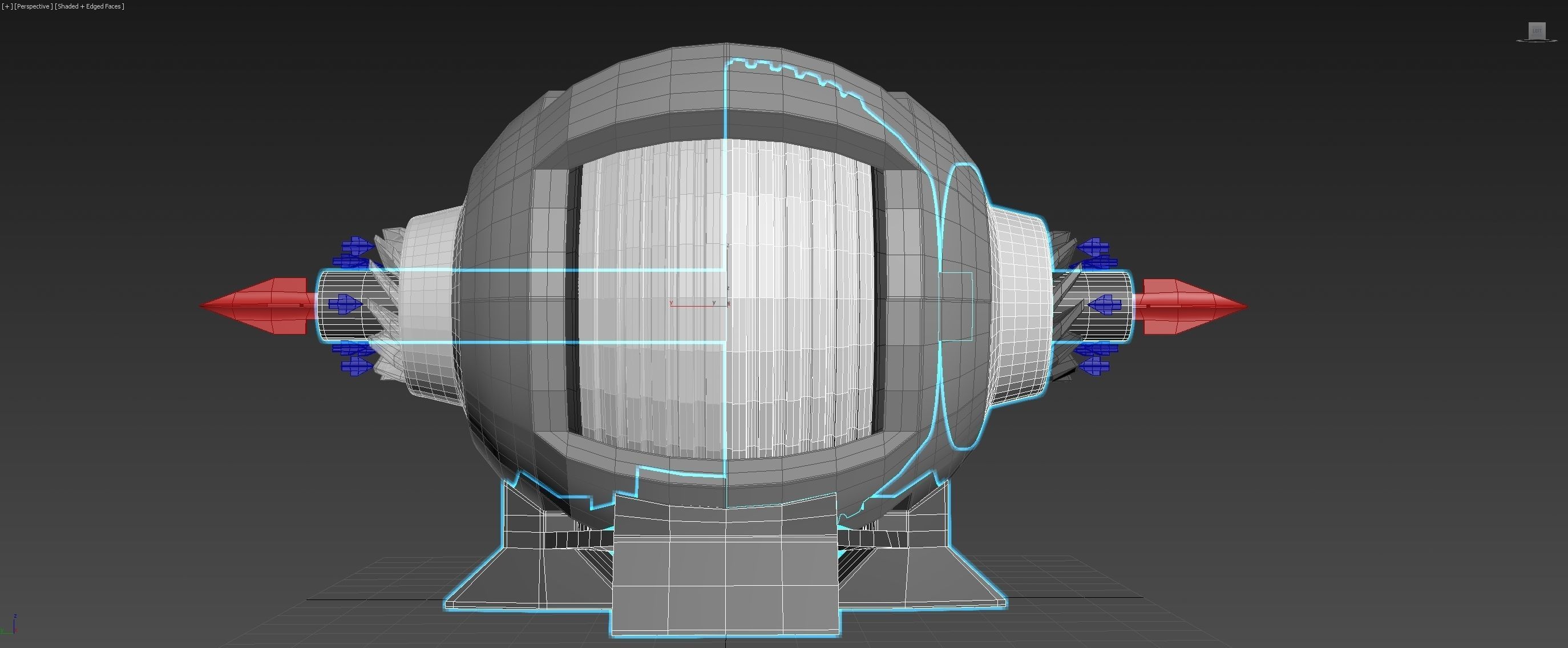
Task: Click the ViewCube face in the viewport corner
Action: 1537,30
